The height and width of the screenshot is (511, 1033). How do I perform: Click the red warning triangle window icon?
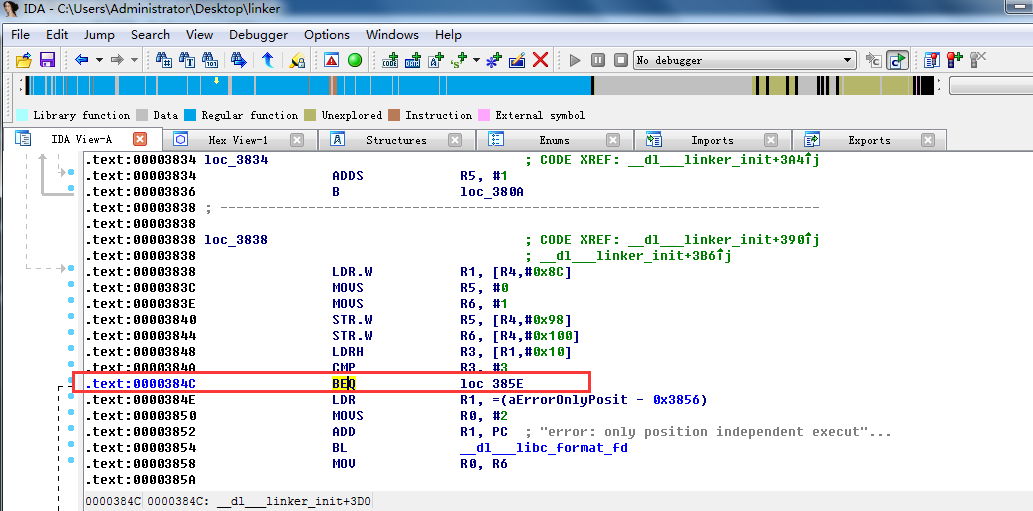click(331, 61)
